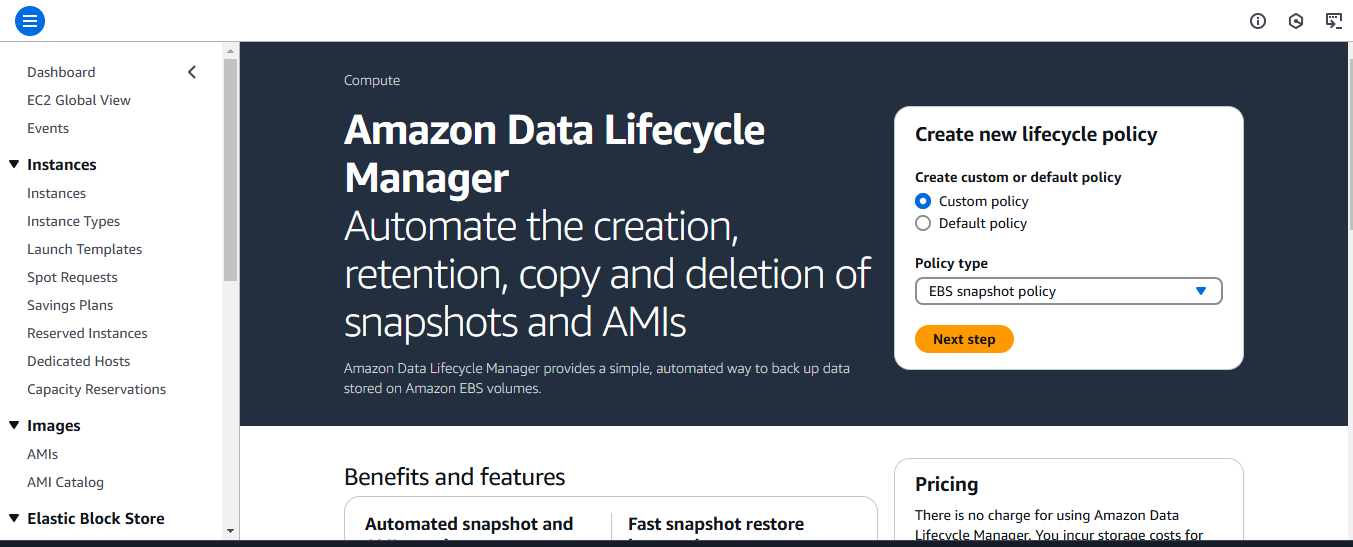Viewport: 1353px width, 547px height.
Task: Open the info help panel icon
Action: pos(1258,21)
